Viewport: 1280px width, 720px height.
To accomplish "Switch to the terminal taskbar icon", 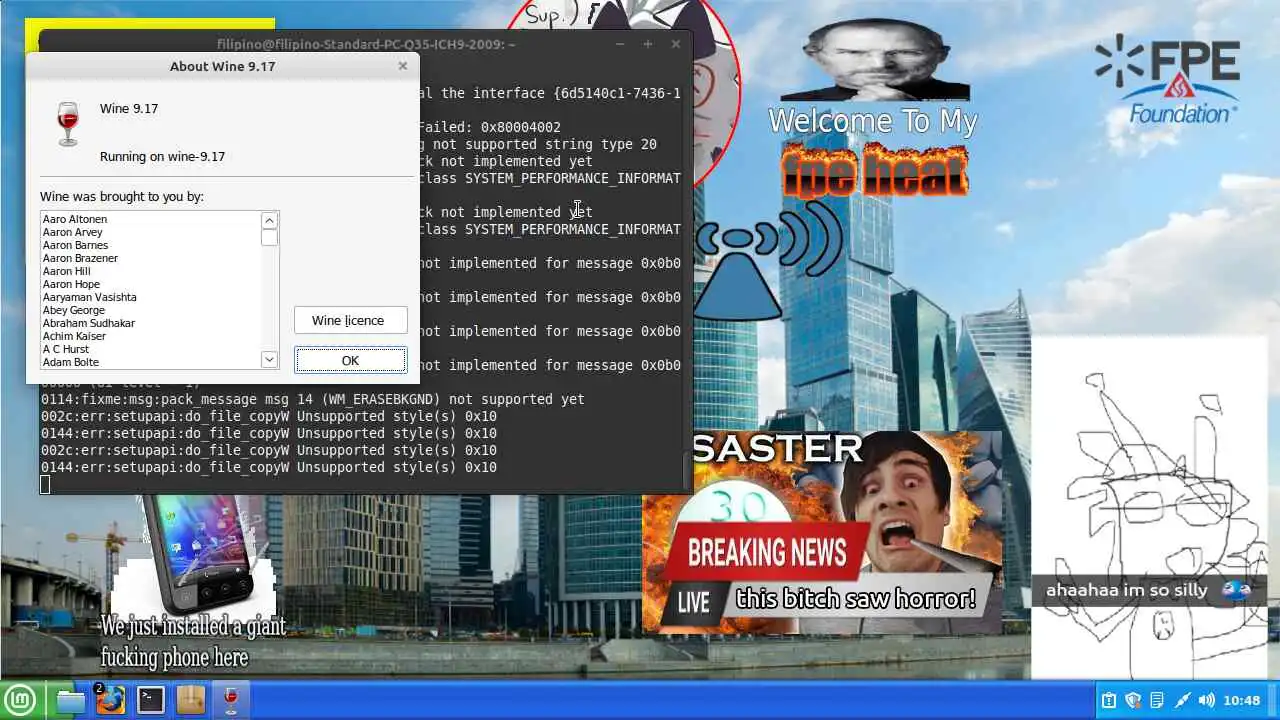I will coord(151,700).
